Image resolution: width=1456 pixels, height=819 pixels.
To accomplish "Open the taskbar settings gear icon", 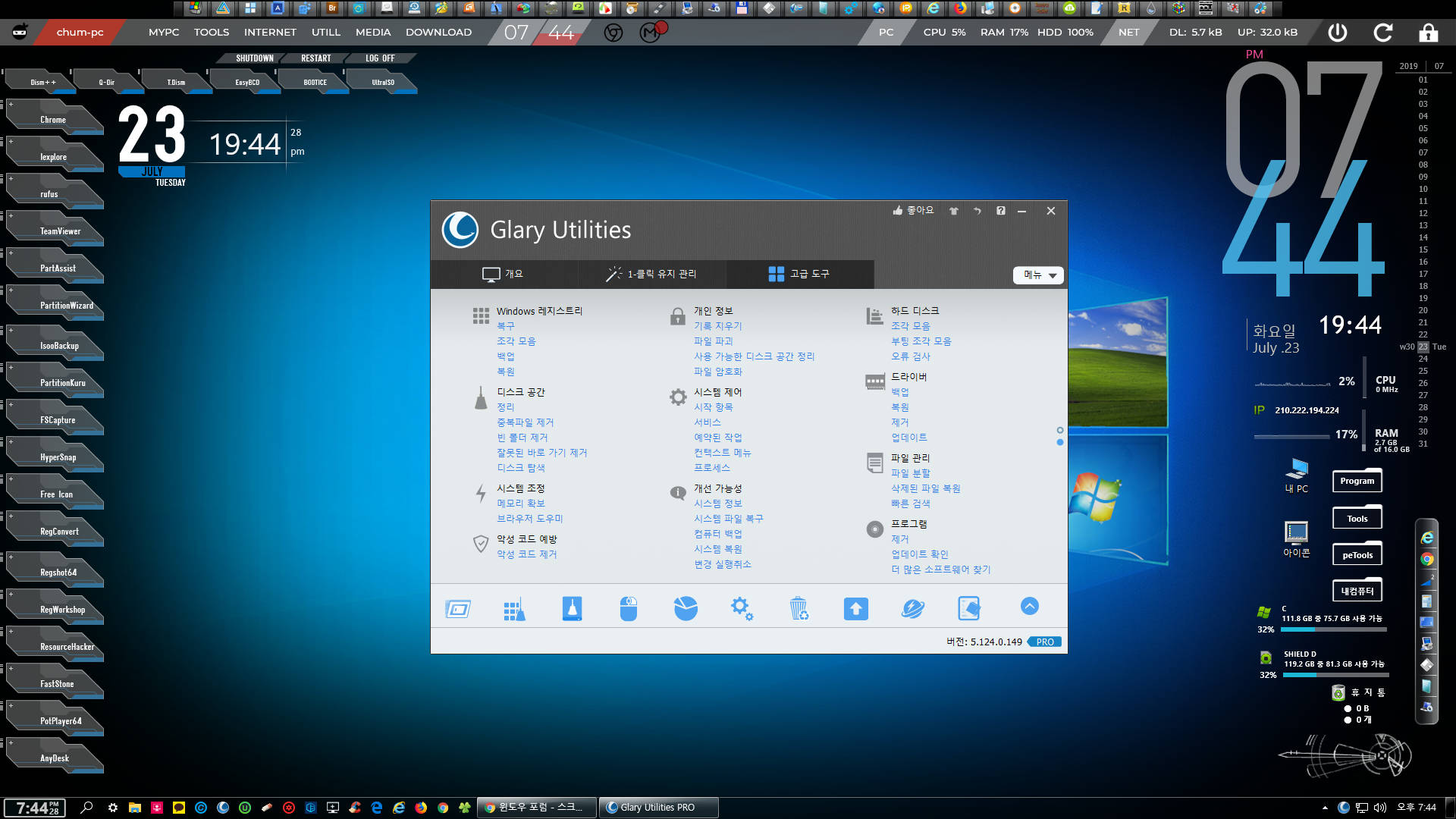I will (x=112, y=808).
